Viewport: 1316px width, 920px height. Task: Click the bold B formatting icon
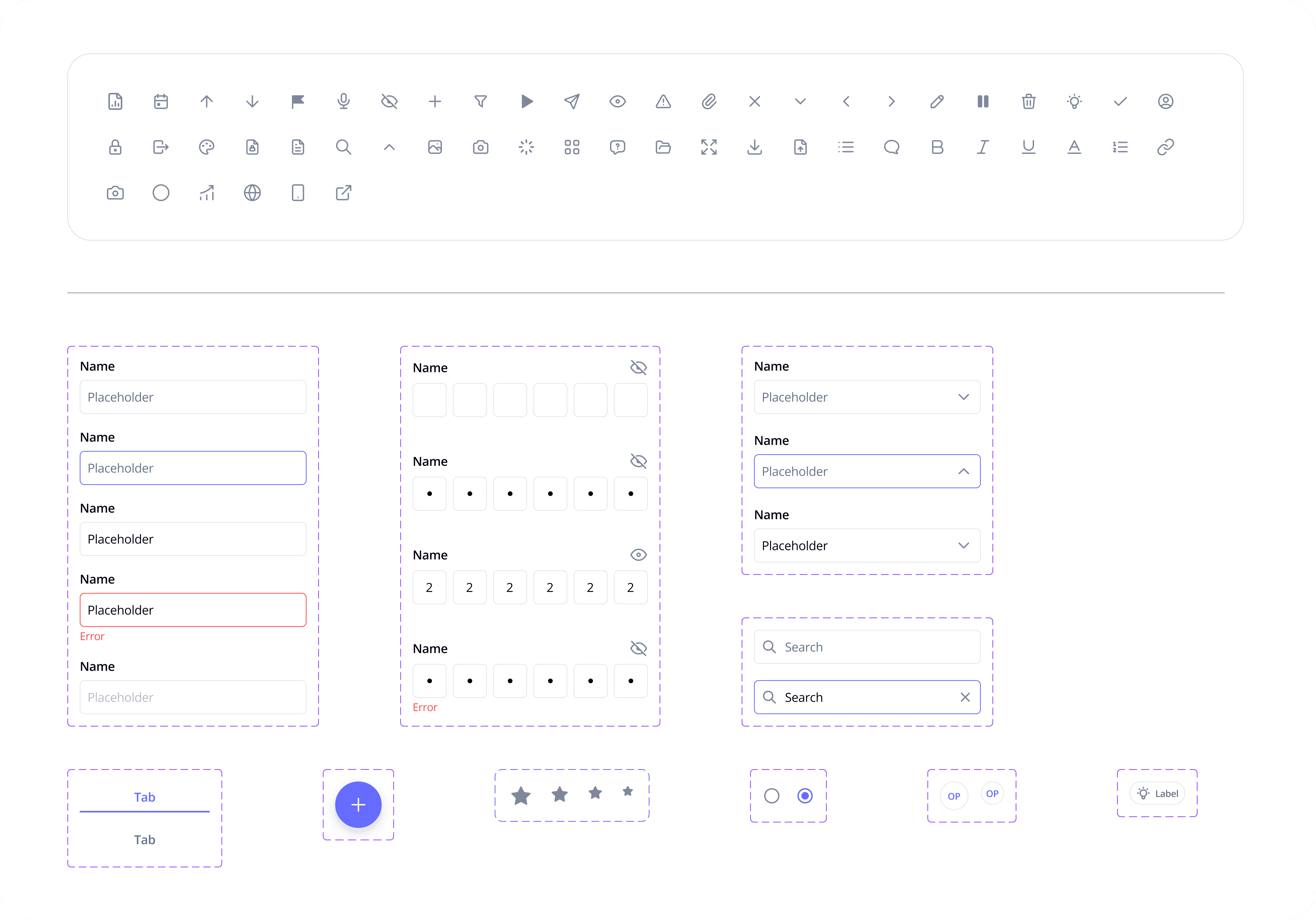(937, 147)
